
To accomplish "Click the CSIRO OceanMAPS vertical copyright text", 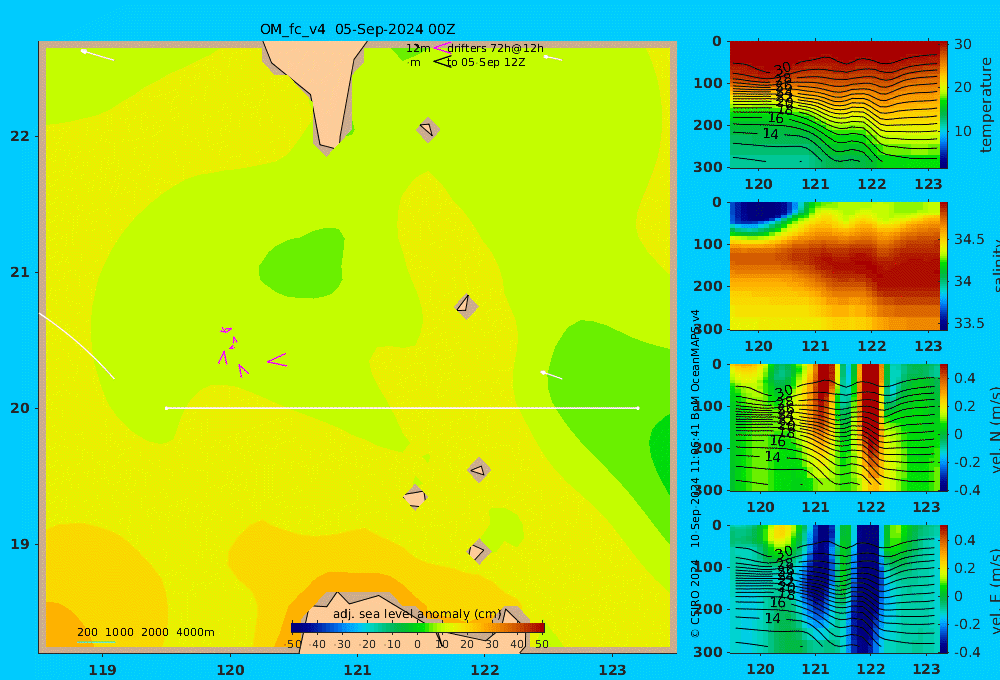I will 695,473.
